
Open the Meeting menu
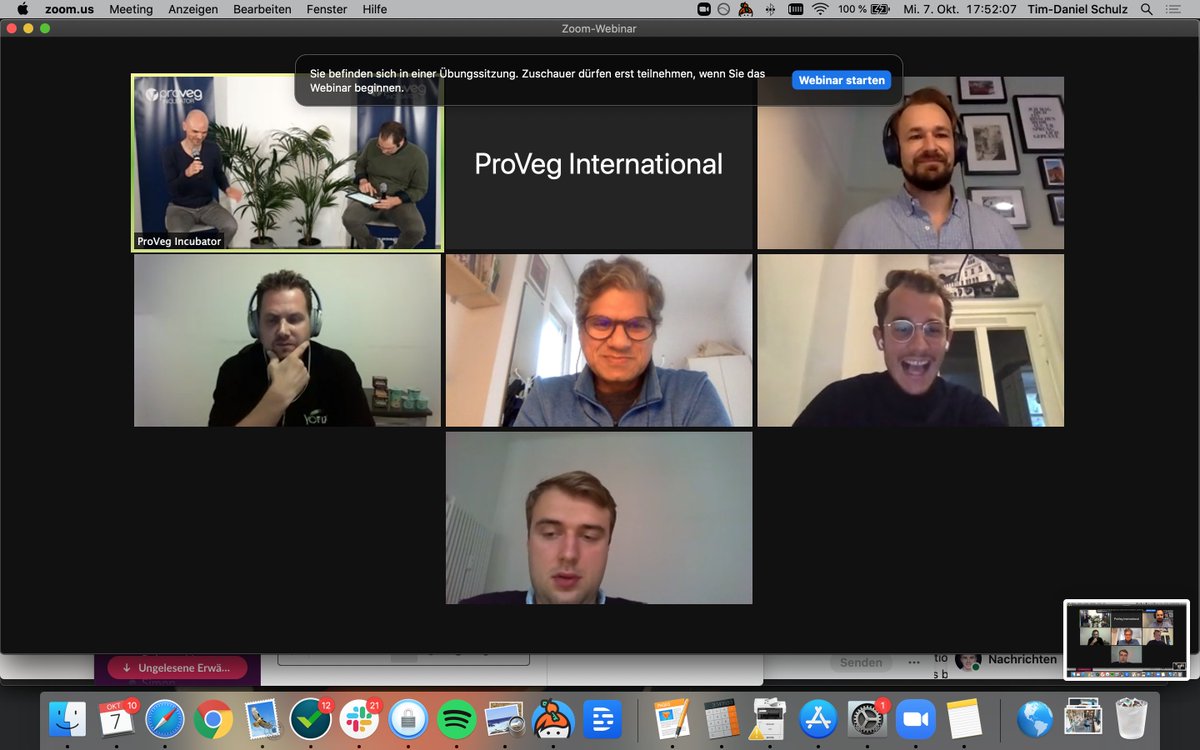[x=131, y=9]
